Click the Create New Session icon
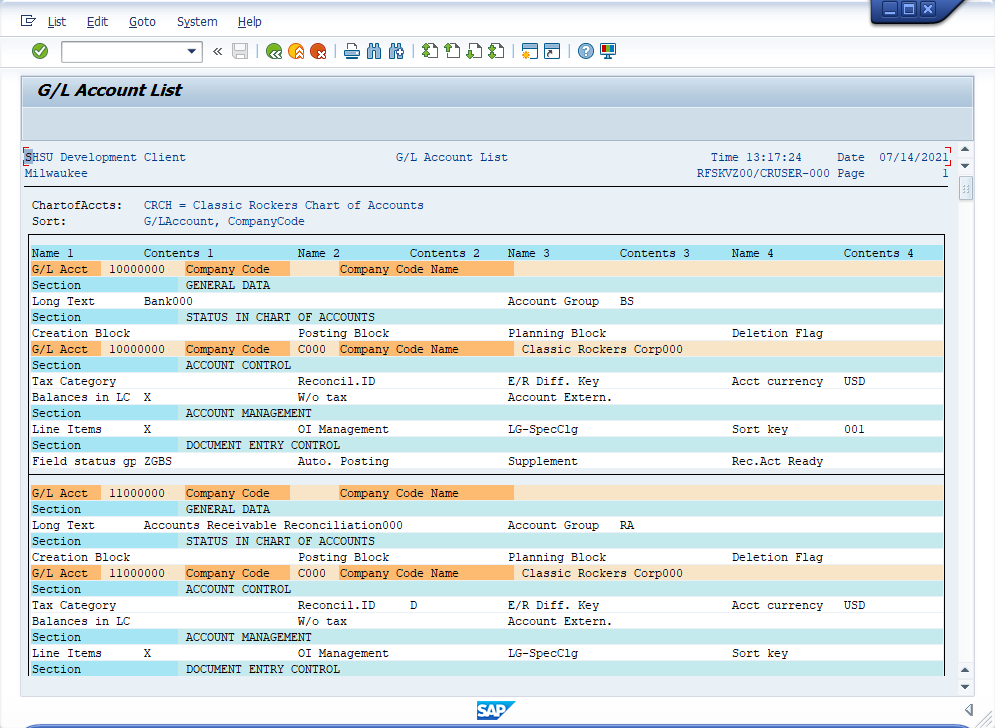The width and height of the screenshot is (995, 728). (530, 51)
